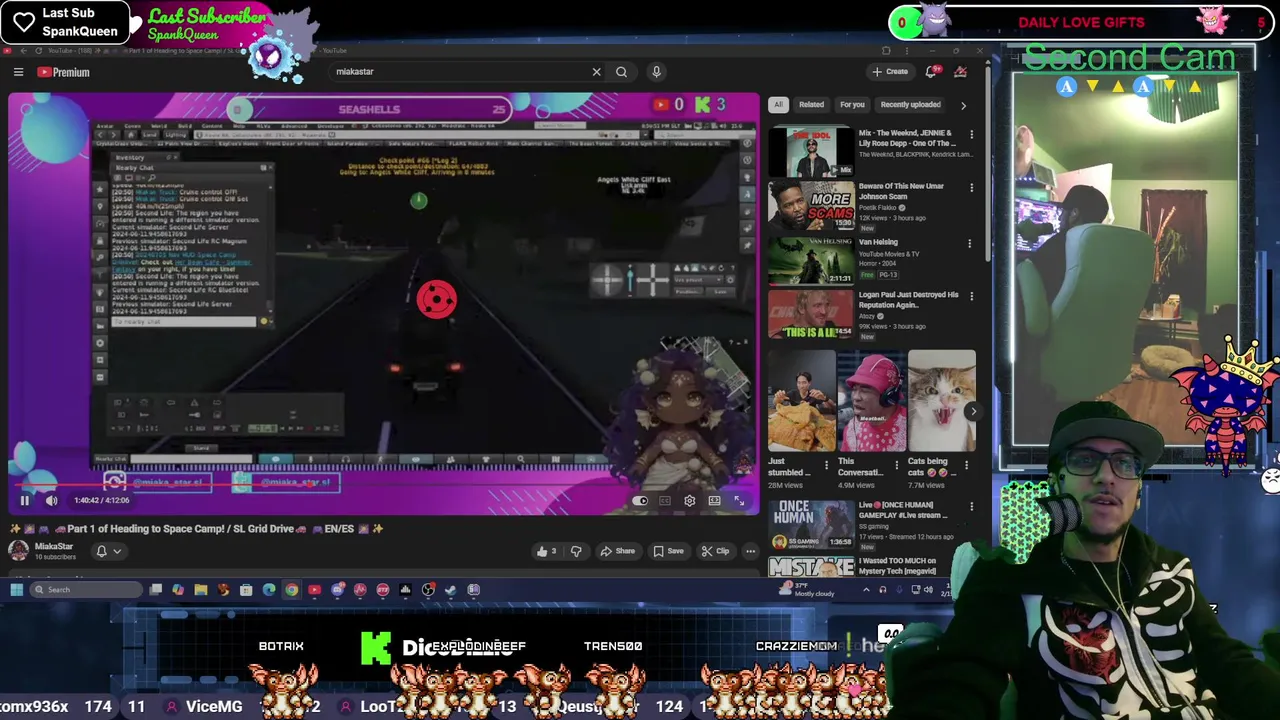This screenshot has height=720, width=1280.
Task: Open 'I Wasted TOO MUCH on Mystery Tech'
Action: pos(897,566)
